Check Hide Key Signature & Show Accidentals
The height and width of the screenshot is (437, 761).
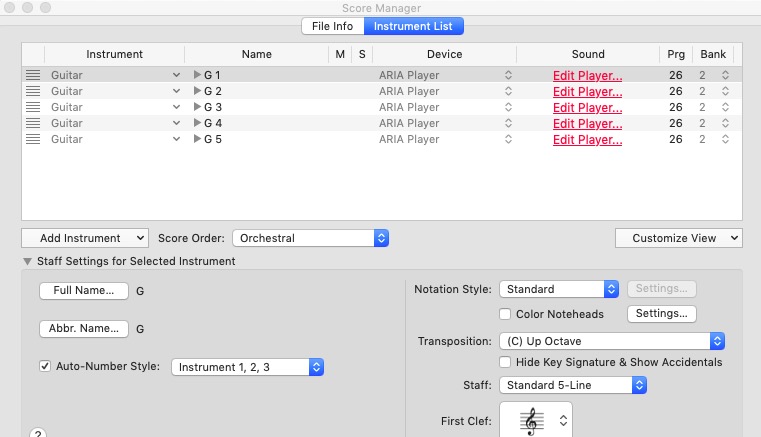506,362
